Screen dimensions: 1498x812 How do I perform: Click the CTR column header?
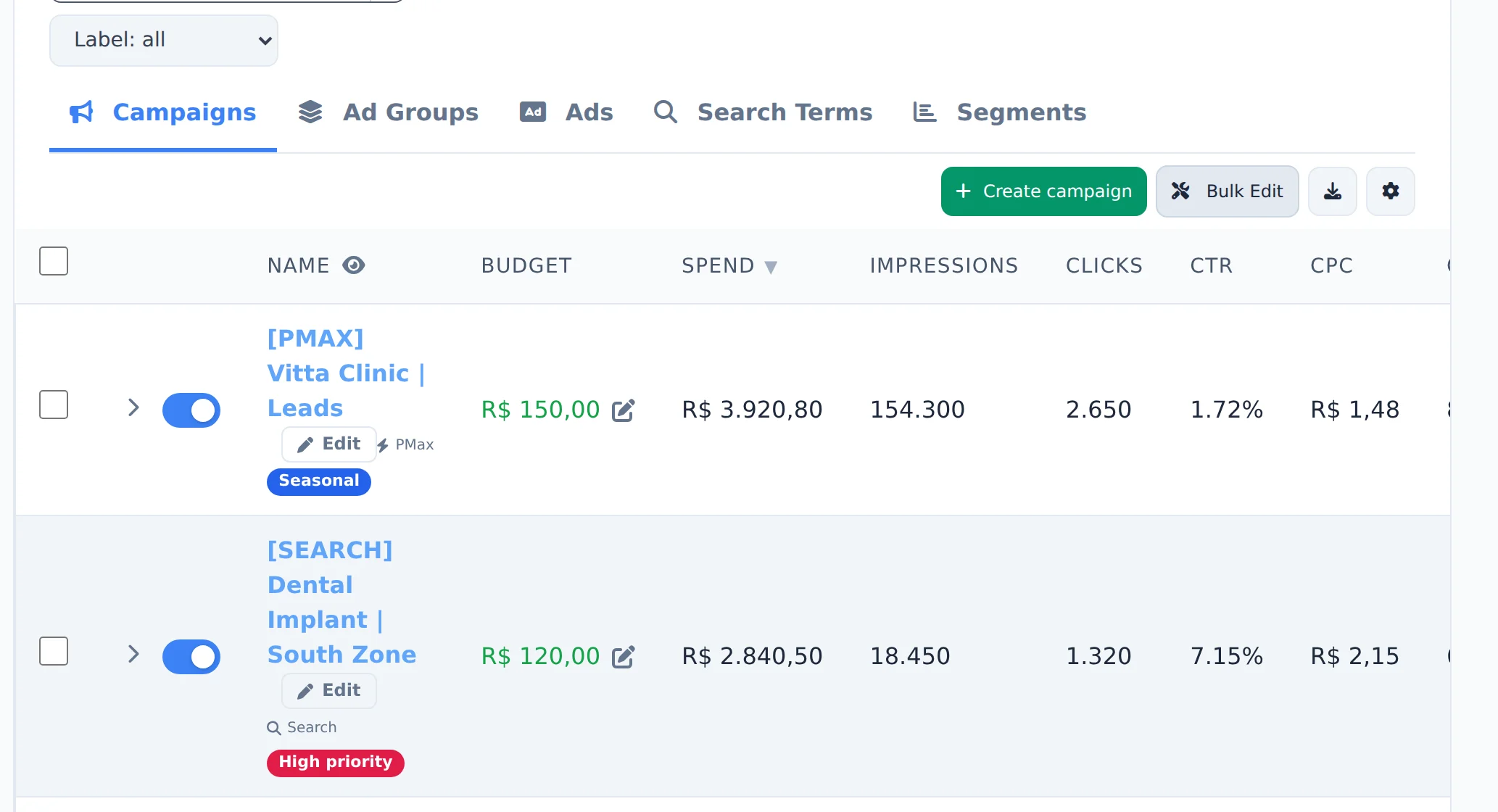[1212, 266]
